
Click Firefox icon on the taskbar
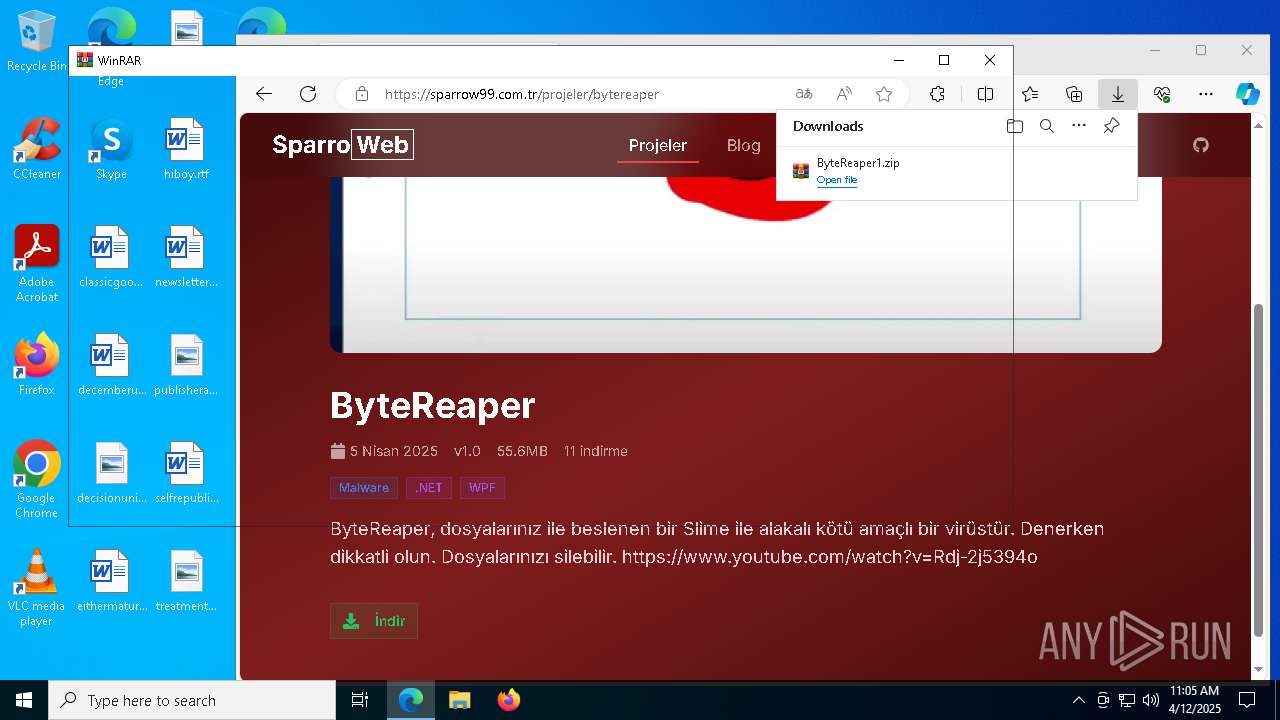click(x=508, y=700)
